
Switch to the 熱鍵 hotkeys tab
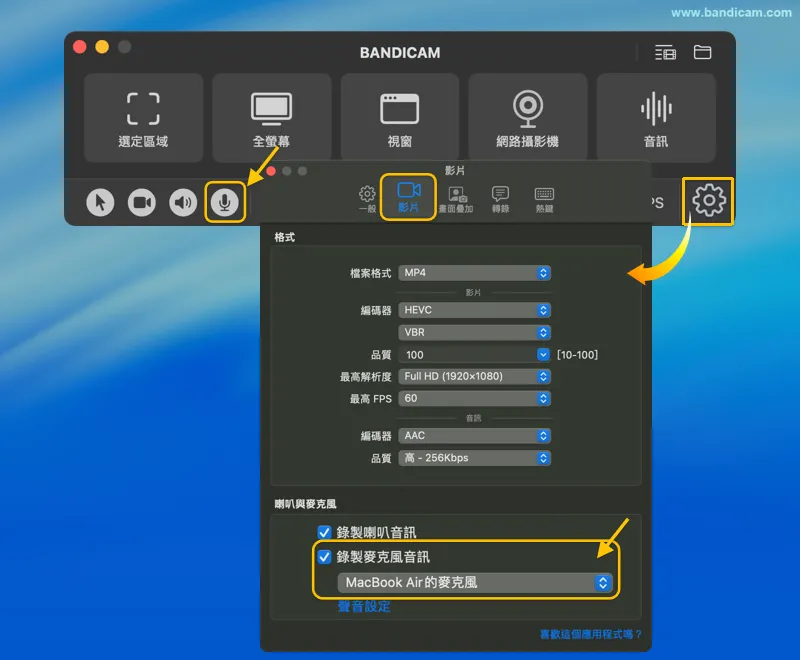point(544,199)
